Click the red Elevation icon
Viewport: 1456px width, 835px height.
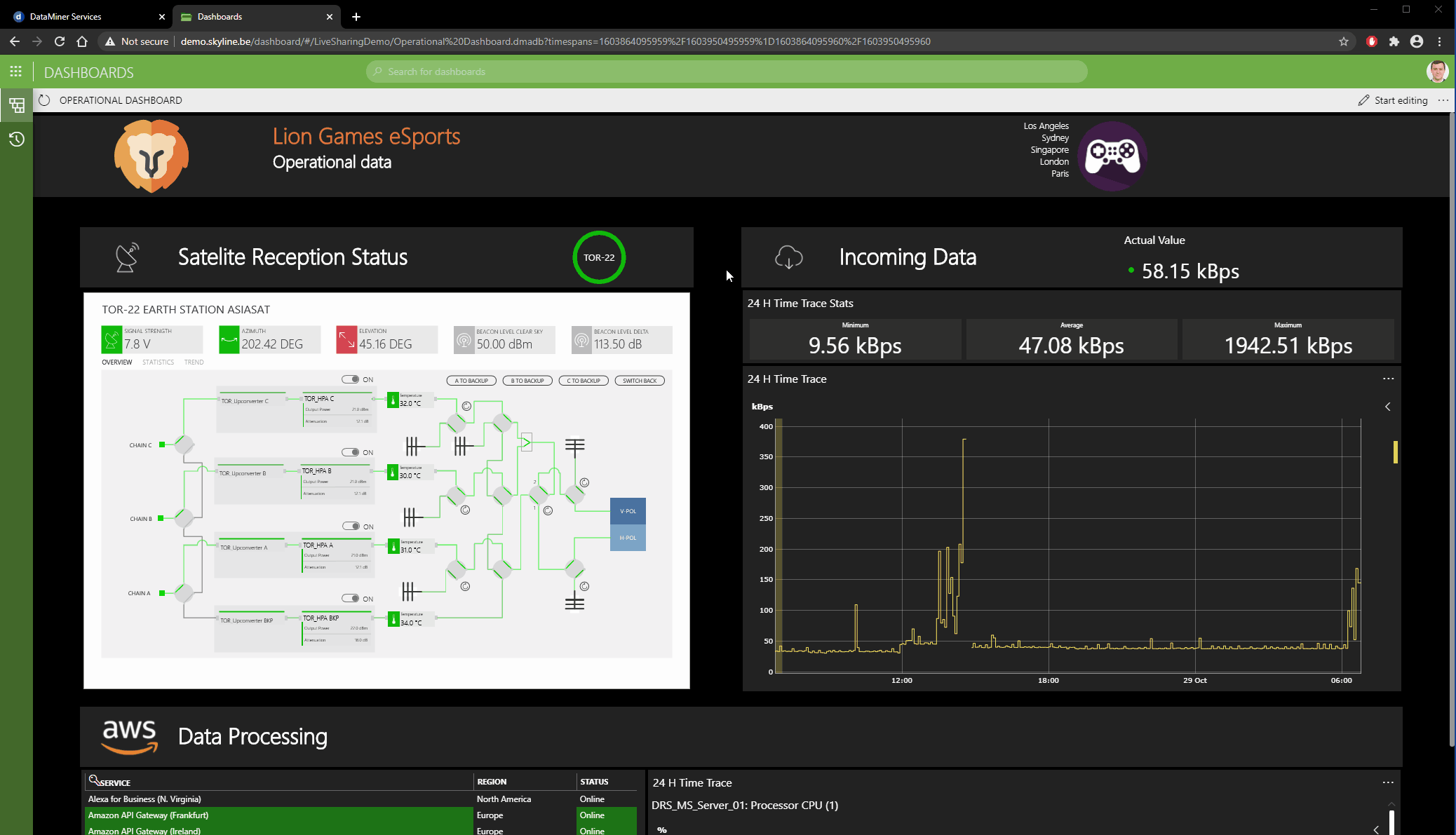click(x=346, y=339)
